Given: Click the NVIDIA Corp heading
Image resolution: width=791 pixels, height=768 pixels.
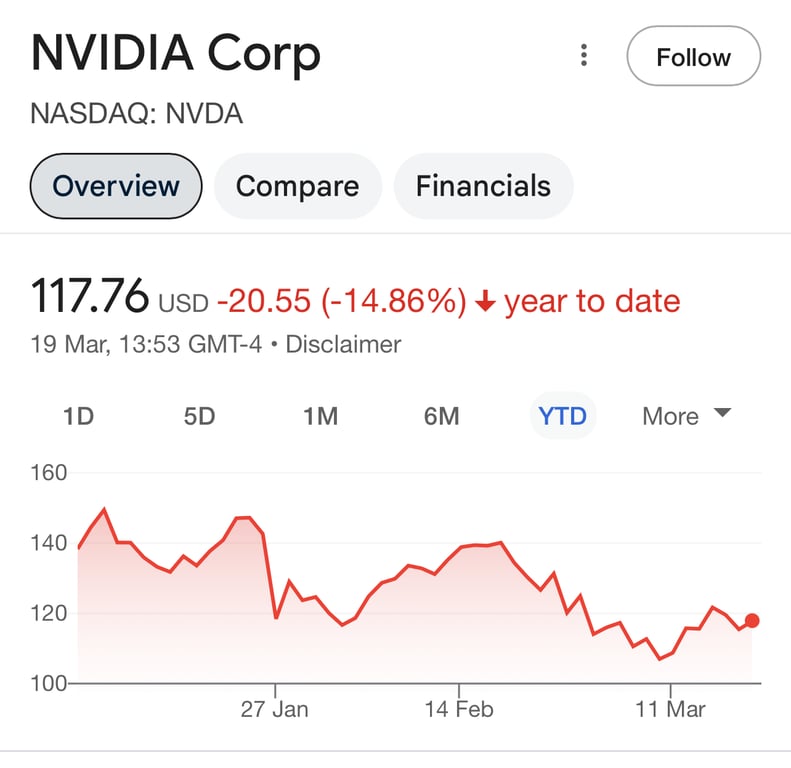Looking at the screenshot, I should tap(176, 54).
